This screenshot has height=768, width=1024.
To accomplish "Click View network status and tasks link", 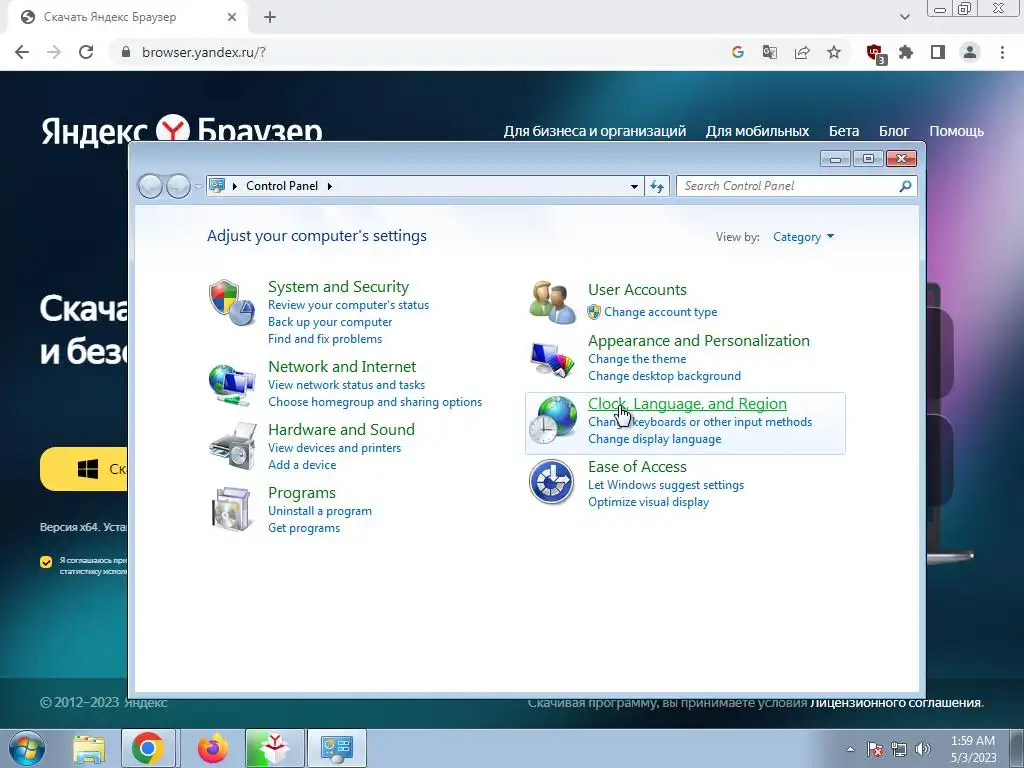I will point(346,385).
